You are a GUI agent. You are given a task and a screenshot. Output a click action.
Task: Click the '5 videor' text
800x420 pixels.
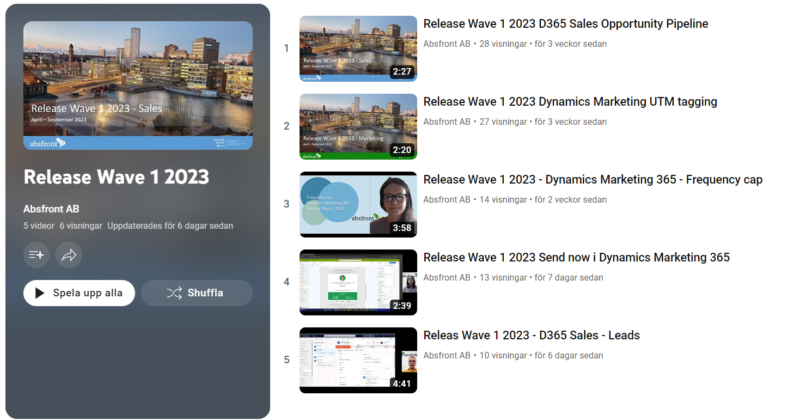(39, 226)
